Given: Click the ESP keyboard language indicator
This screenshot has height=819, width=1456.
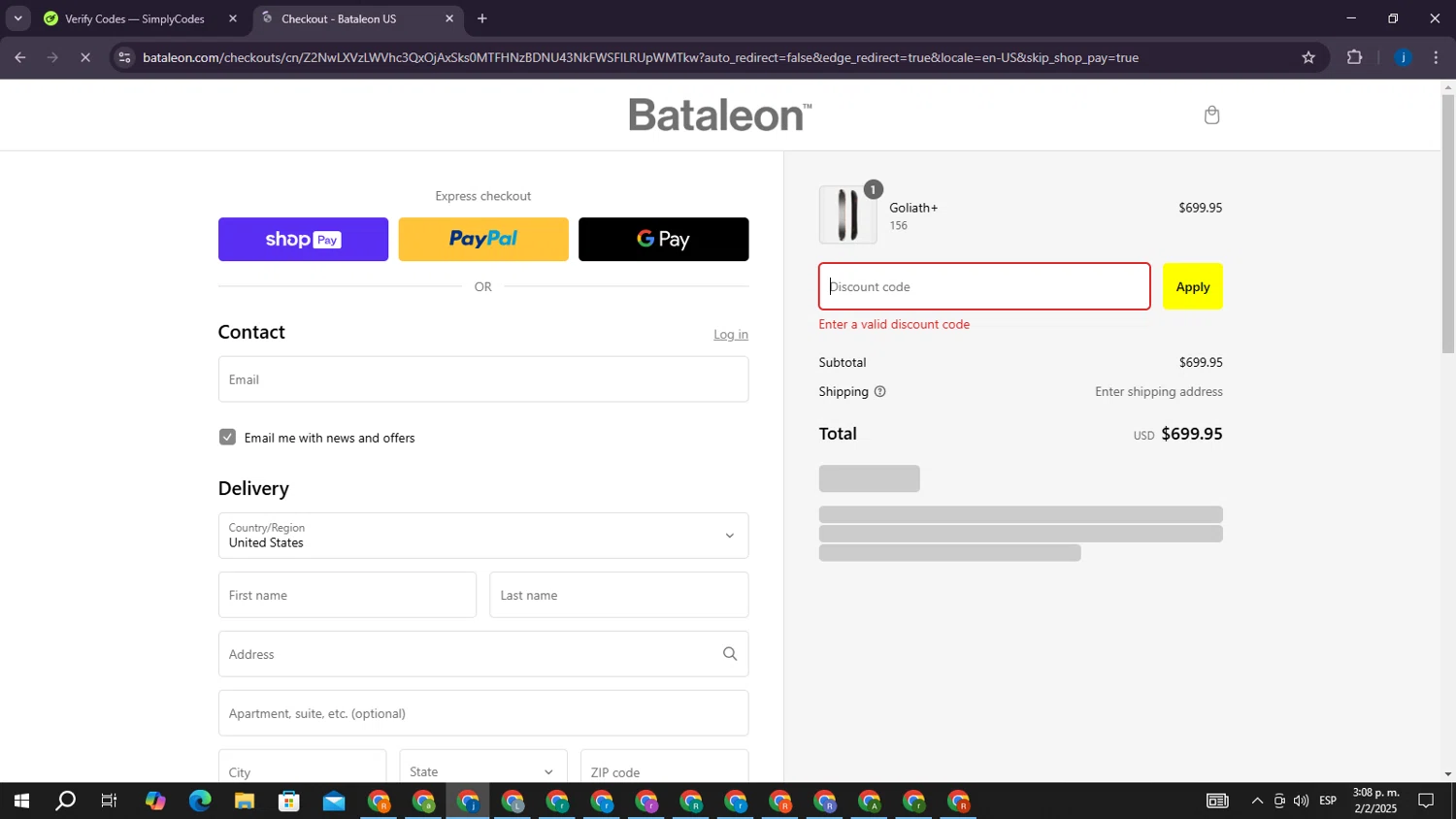Looking at the screenshot, I should click(x=1328, y=801).
